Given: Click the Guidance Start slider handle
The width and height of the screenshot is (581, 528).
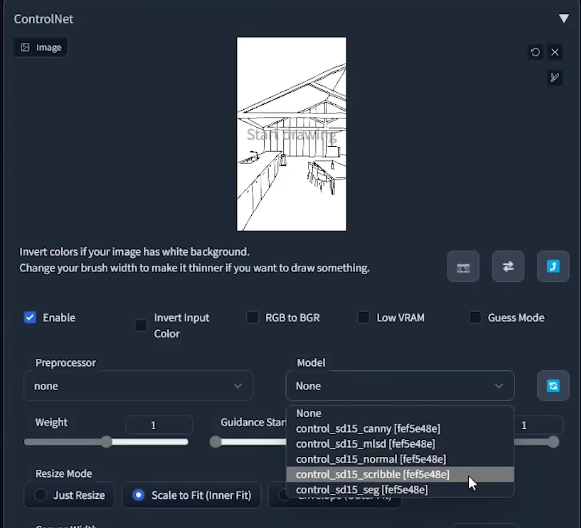Looking at the screenshot, I should point(216,442).
